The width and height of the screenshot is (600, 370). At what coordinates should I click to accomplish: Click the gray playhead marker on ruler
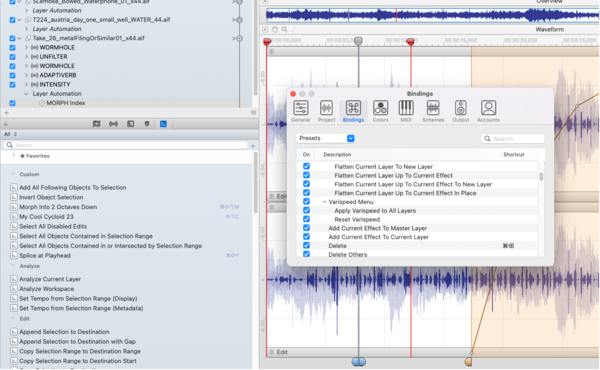point(358,41)
